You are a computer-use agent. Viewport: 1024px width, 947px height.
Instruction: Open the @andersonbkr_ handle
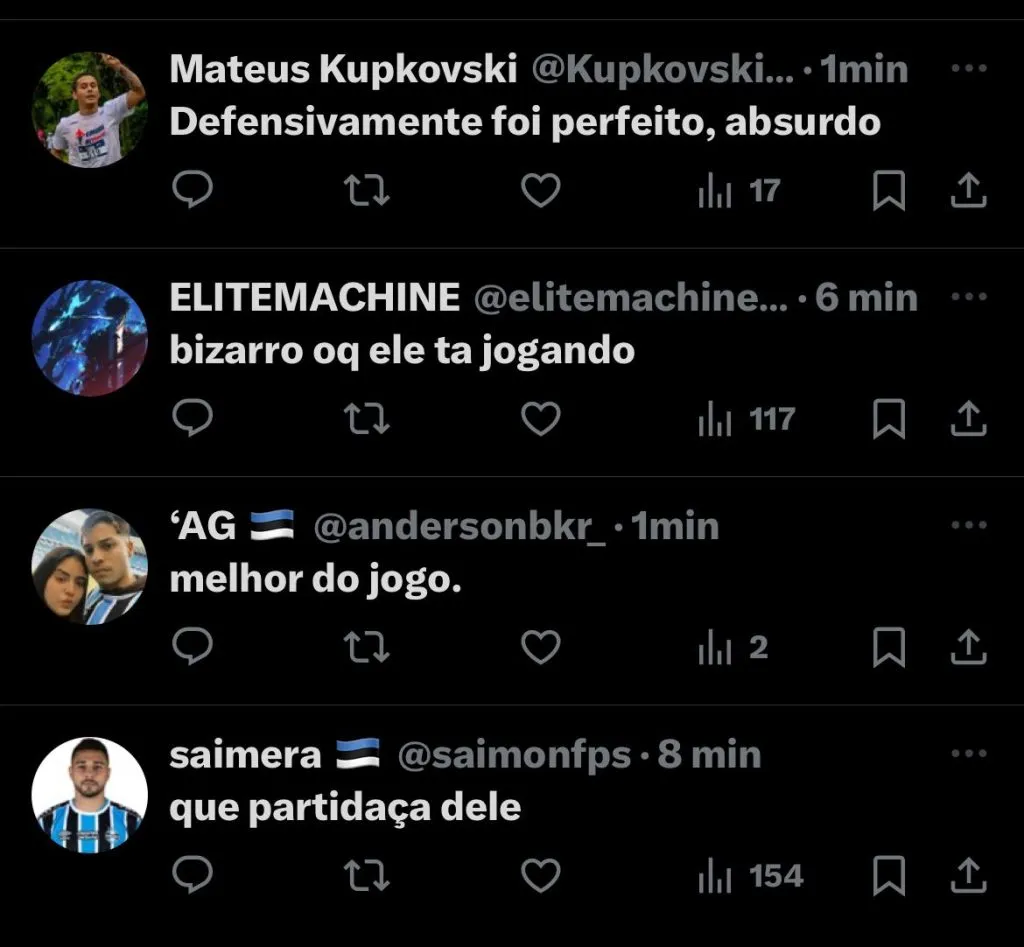[460, 527]
